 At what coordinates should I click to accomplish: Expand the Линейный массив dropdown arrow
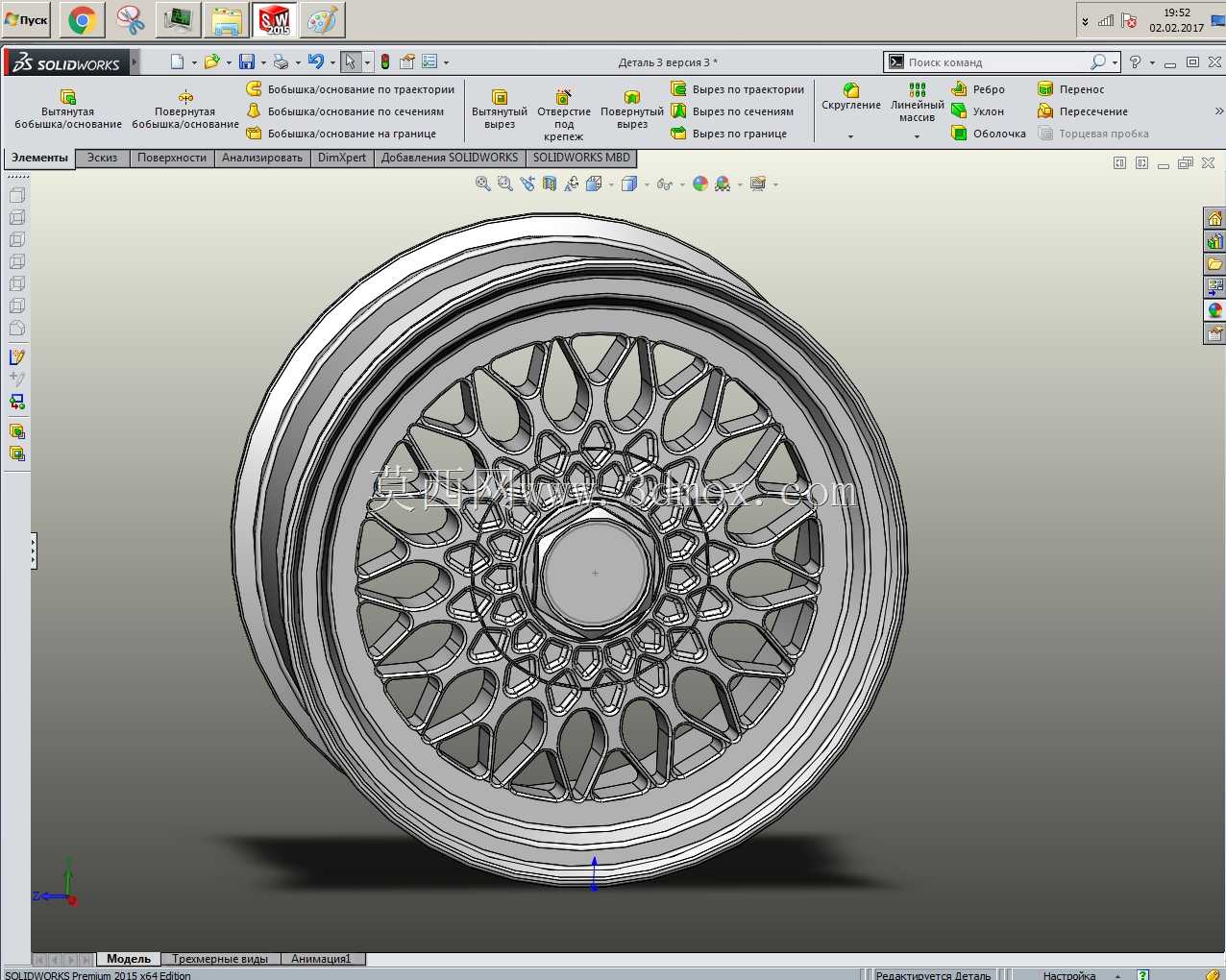point(917,136)
